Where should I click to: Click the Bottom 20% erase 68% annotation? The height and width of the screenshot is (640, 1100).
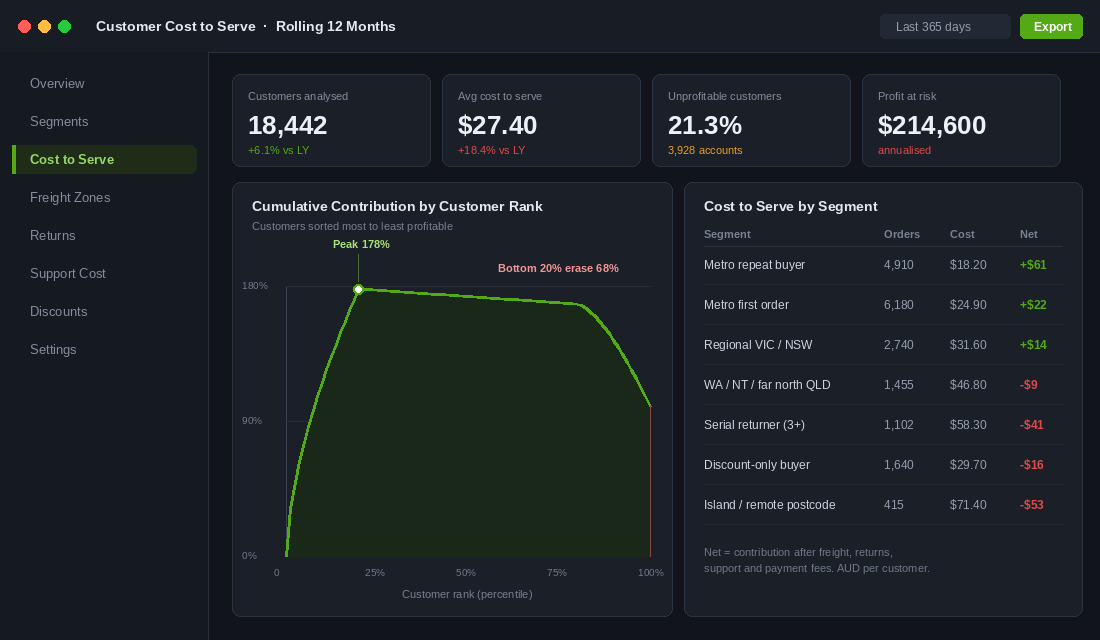558,268
